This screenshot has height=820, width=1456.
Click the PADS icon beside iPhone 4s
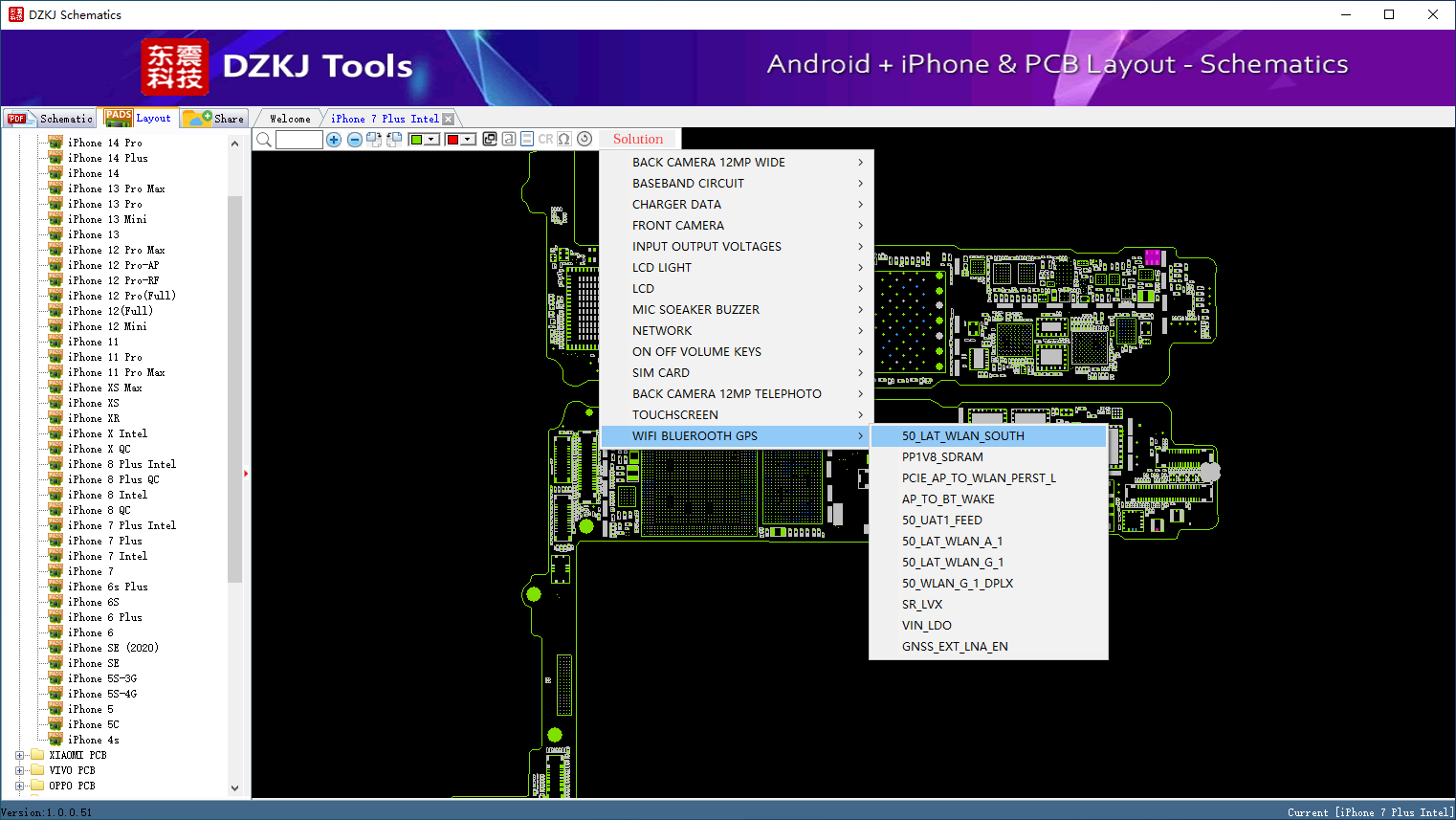click(x=55, y=740)
